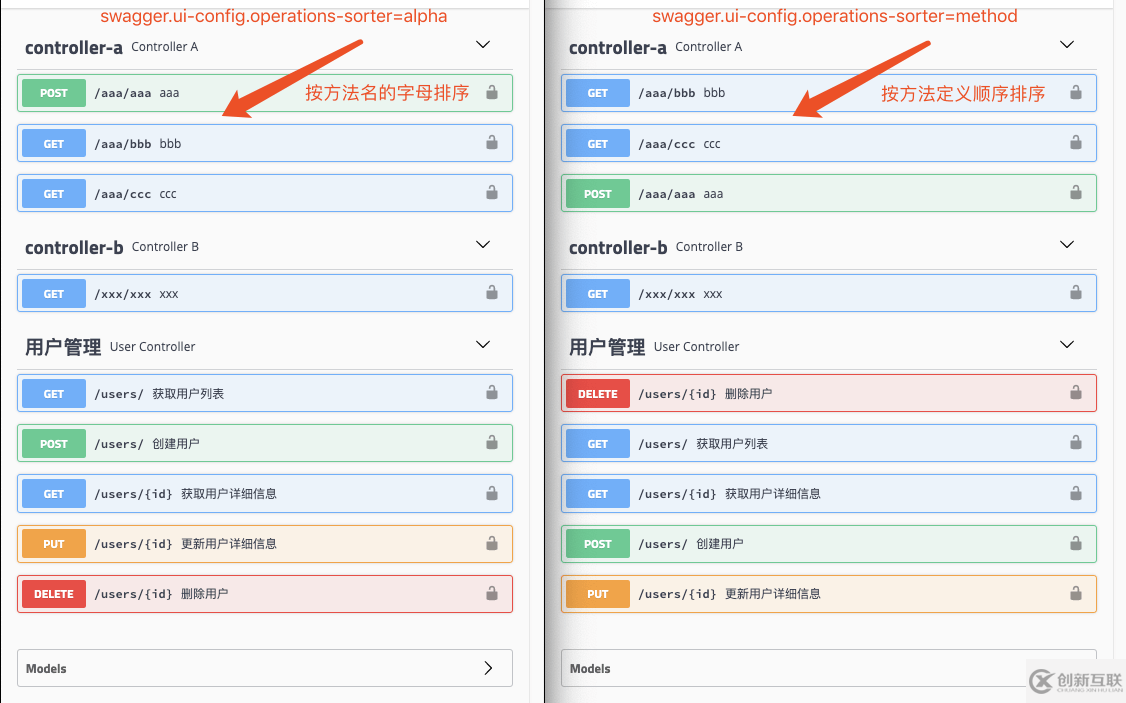Collapse the controller-a section in alpha view

(483, 44)
